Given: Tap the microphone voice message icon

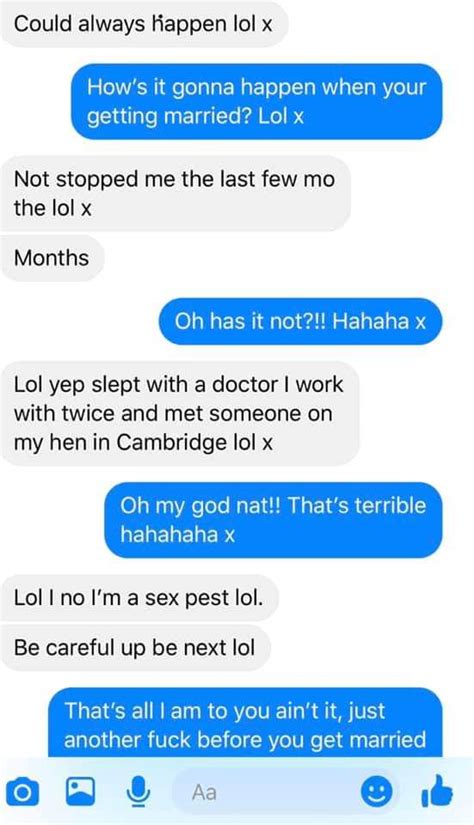Looking at the screenshot, I should [x=139, y=792].
